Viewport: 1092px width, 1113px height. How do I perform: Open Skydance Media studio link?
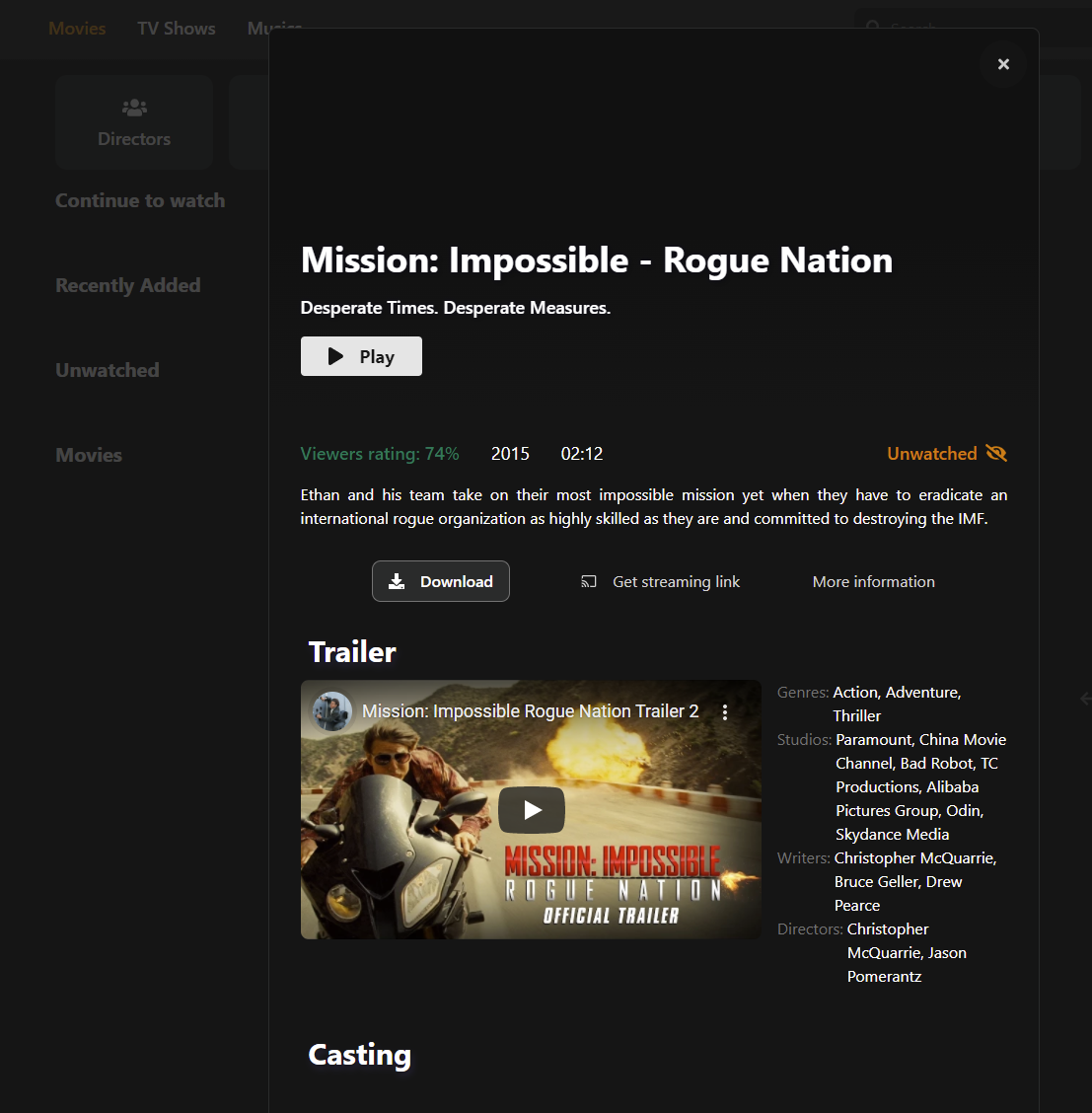(x=892, y=834)
